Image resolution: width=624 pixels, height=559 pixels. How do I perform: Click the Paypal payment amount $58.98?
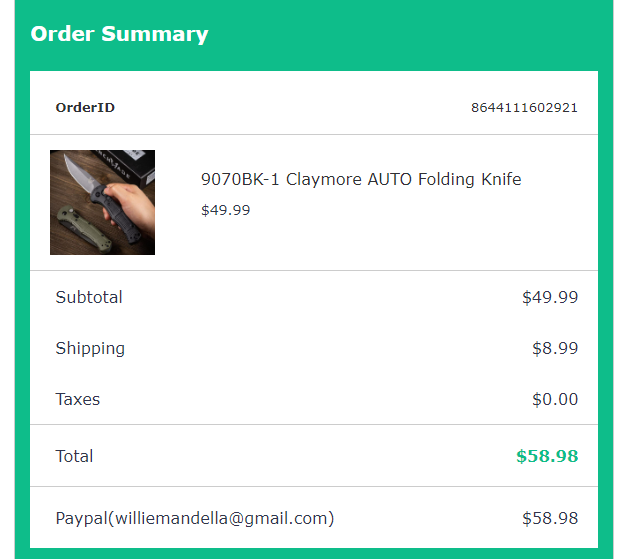pyautogui.click(x=549, y=518)
